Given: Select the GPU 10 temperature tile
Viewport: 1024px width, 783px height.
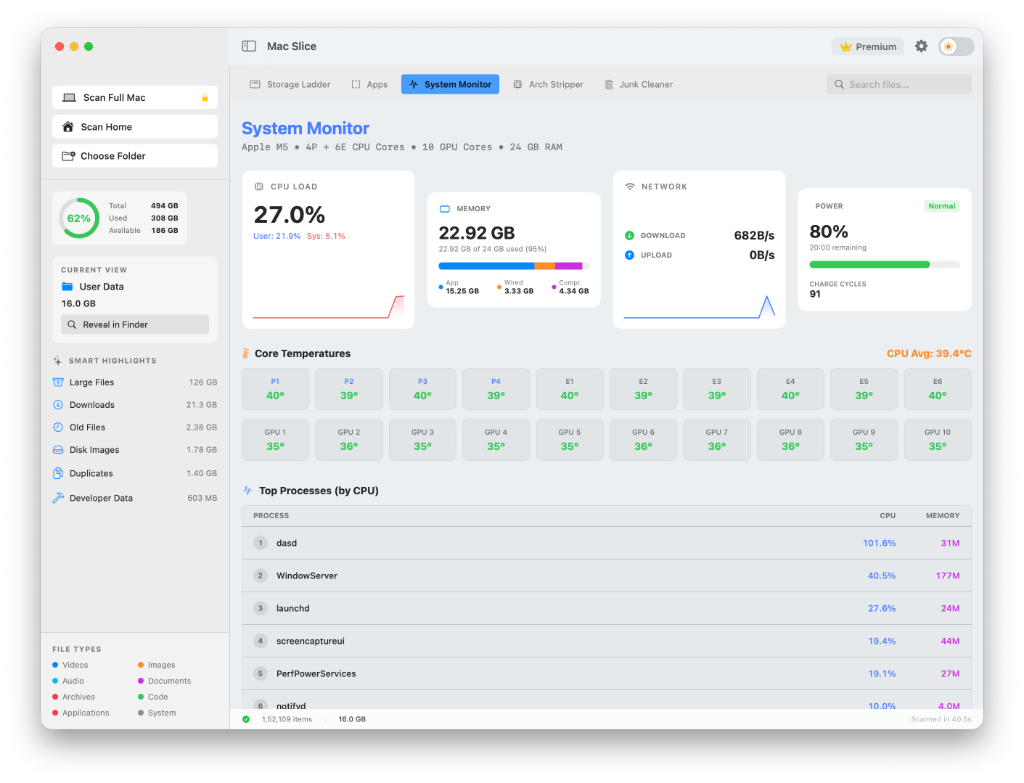Looking at the screenshot, I should [937, 440].
